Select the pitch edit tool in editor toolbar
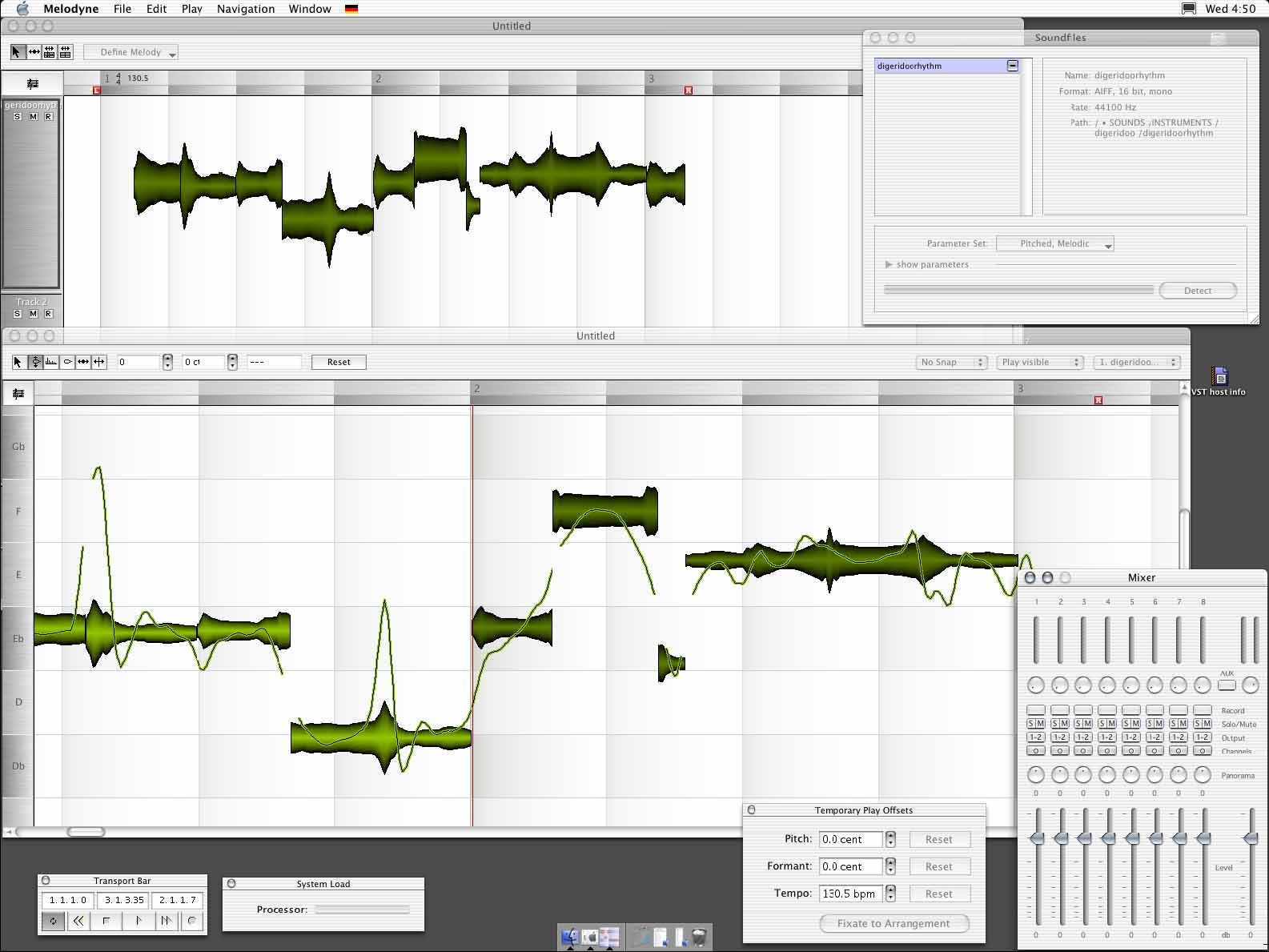1269x952 pixels. coord(35,362)
